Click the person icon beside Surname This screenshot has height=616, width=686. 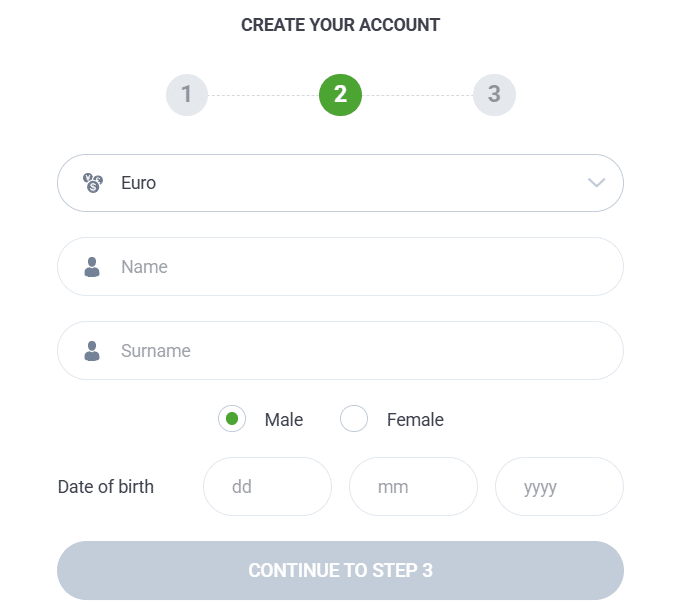[93, 351]
